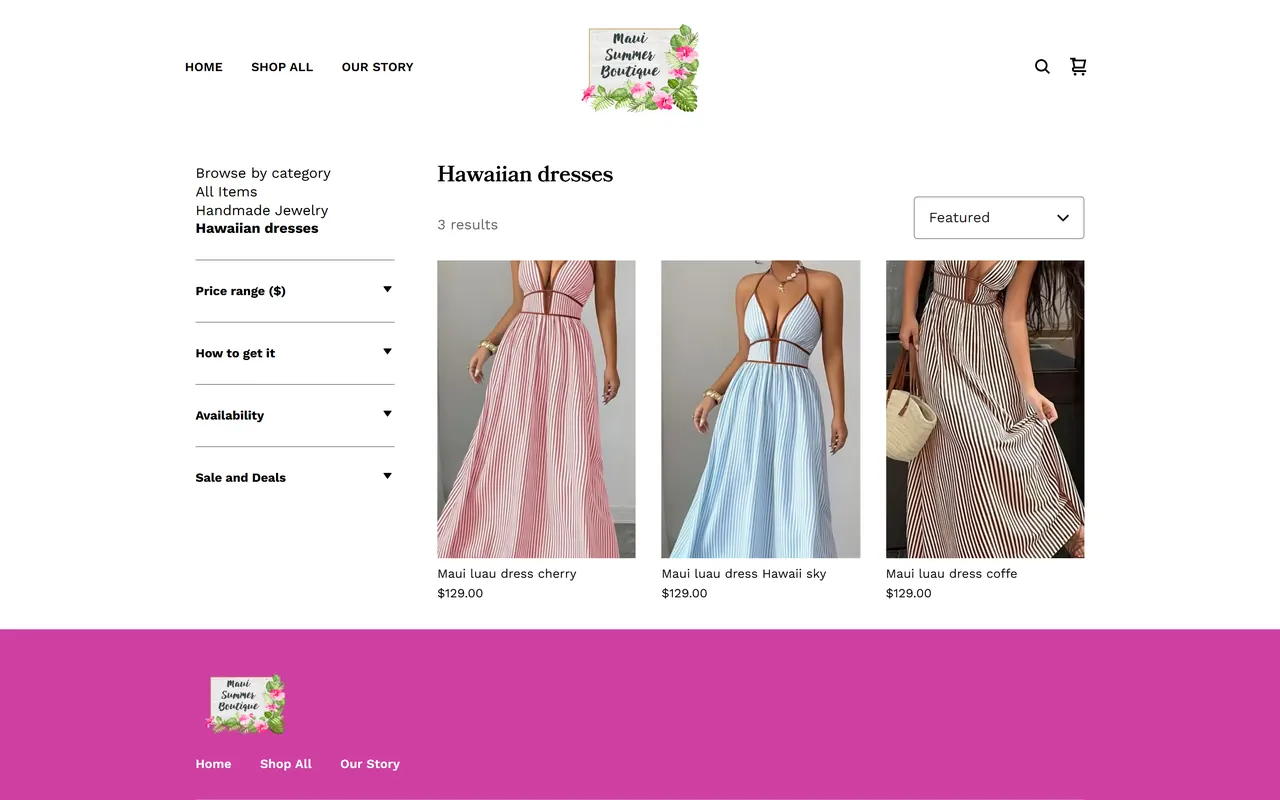Select Handmade Jewelry category
This screenshot has width=1280, height=800.
262,210
